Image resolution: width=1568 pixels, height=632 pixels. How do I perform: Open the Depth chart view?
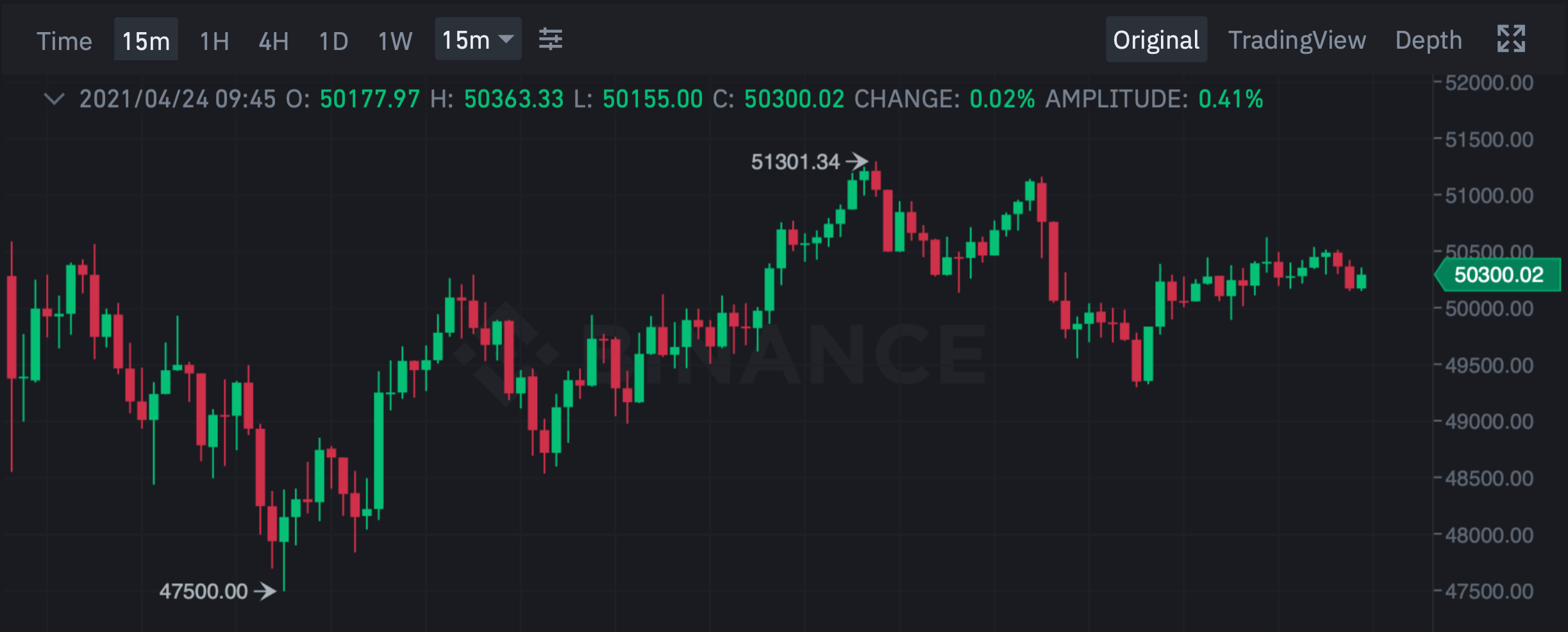pos(1429,40)
